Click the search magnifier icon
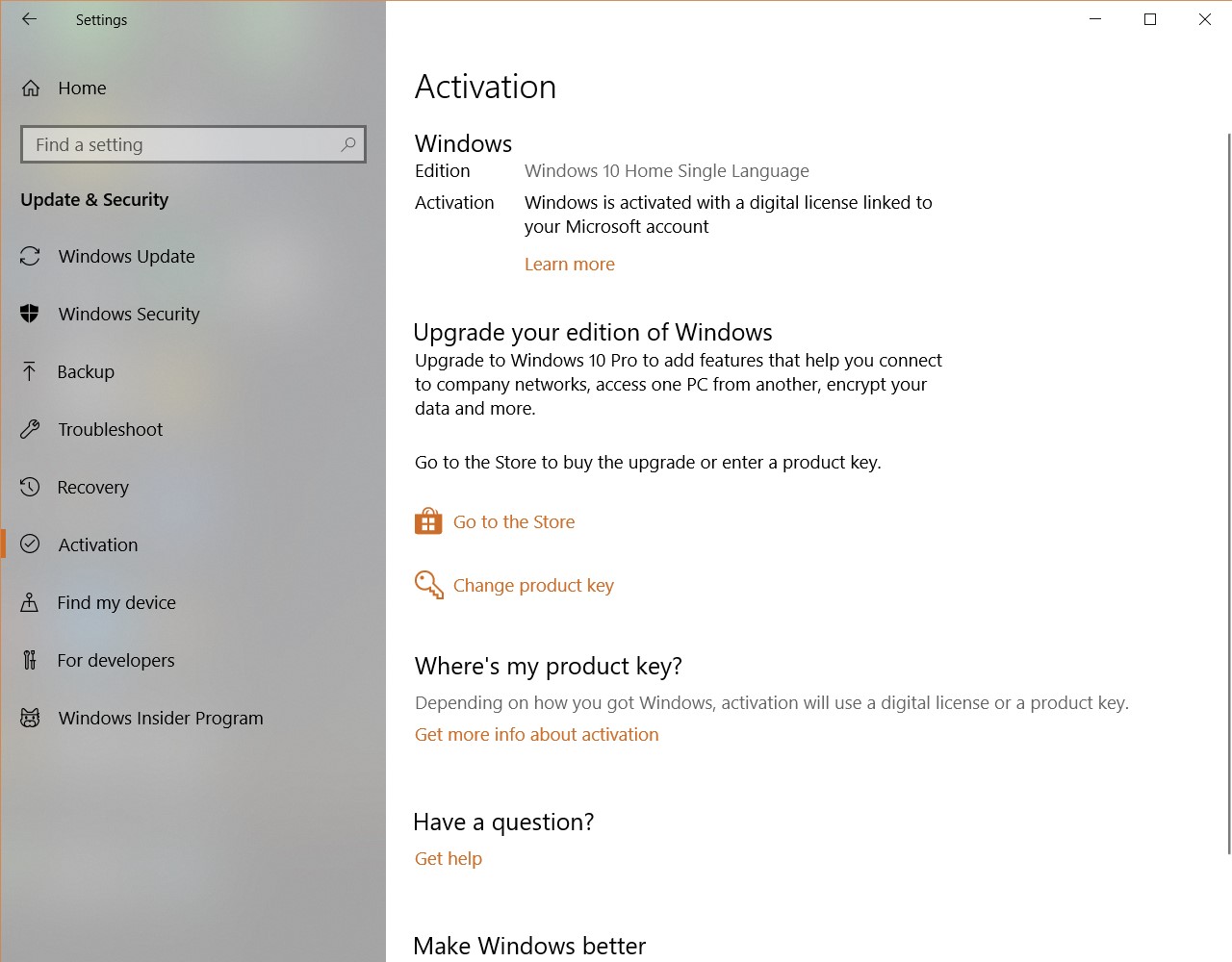Viewport: 1232px width, 962px height. coord(348,144)
